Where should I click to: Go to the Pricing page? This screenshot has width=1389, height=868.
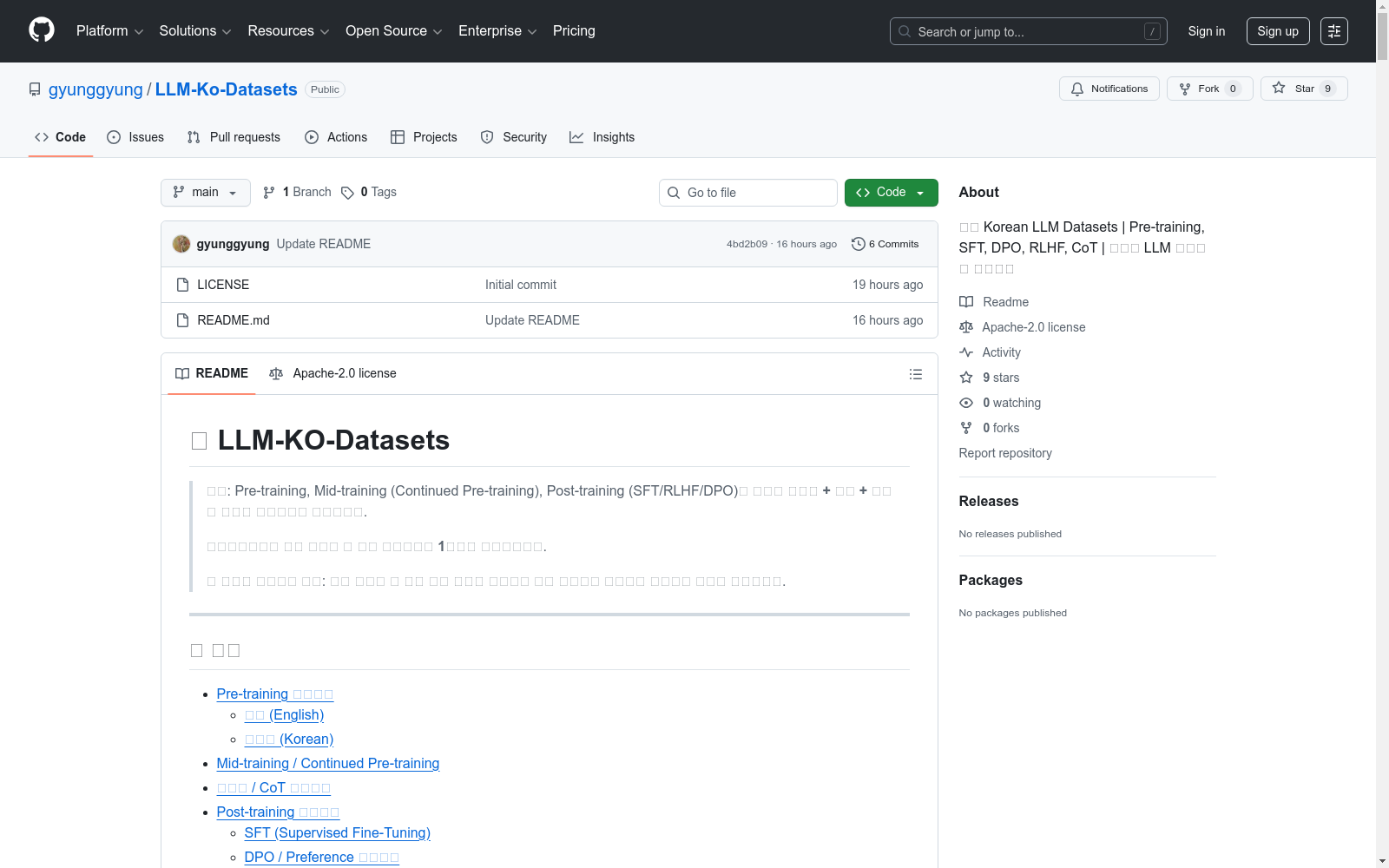tap(574, 31)
